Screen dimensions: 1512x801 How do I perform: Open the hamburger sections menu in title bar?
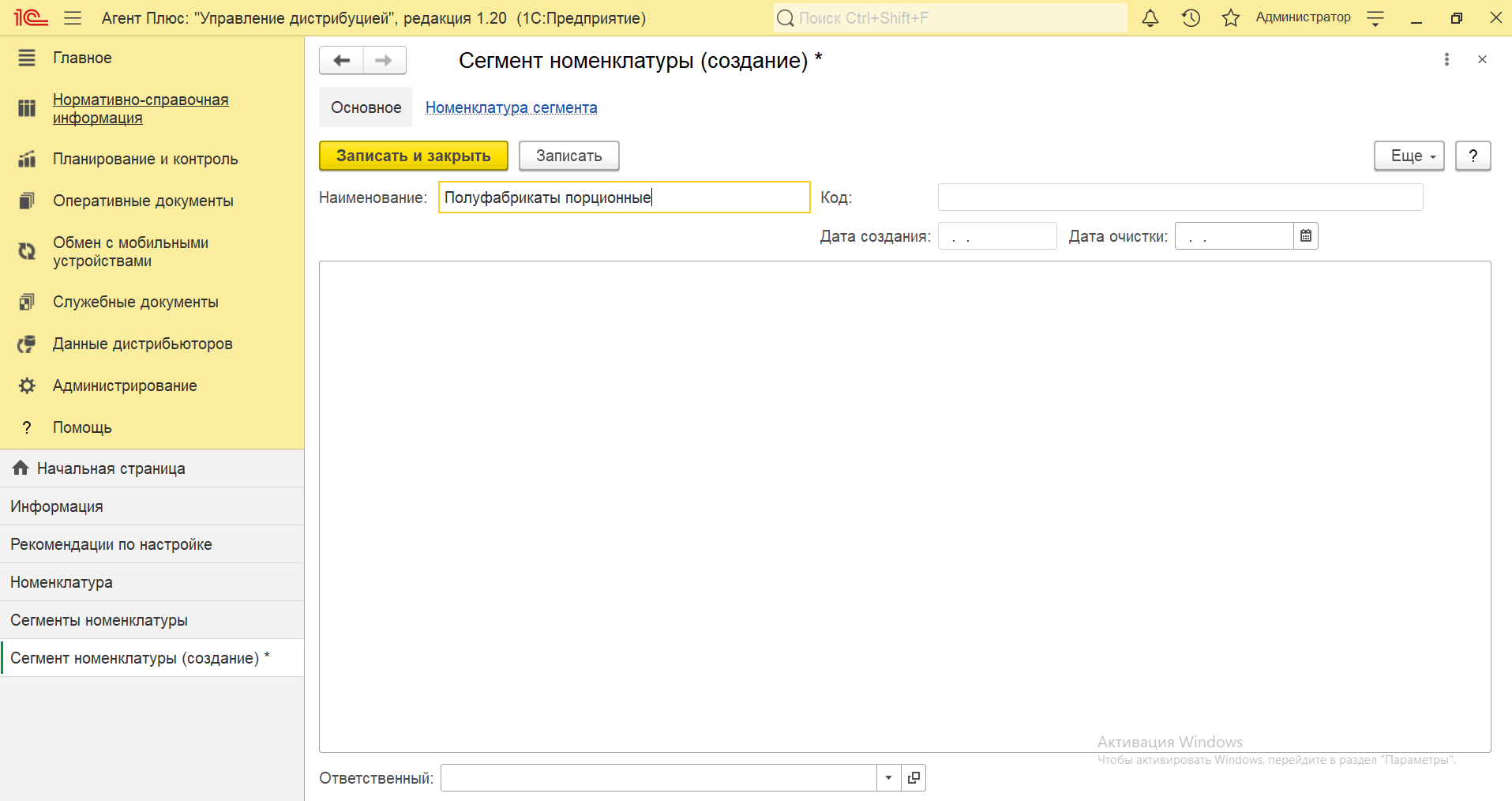coord(73,18)
